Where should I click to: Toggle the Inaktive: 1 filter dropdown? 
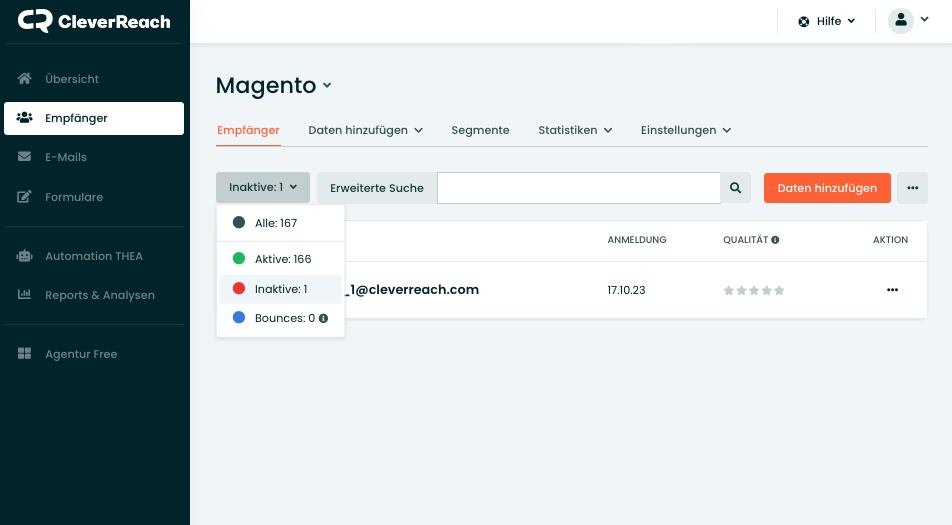pyautogui.click(x=263, y=188)
